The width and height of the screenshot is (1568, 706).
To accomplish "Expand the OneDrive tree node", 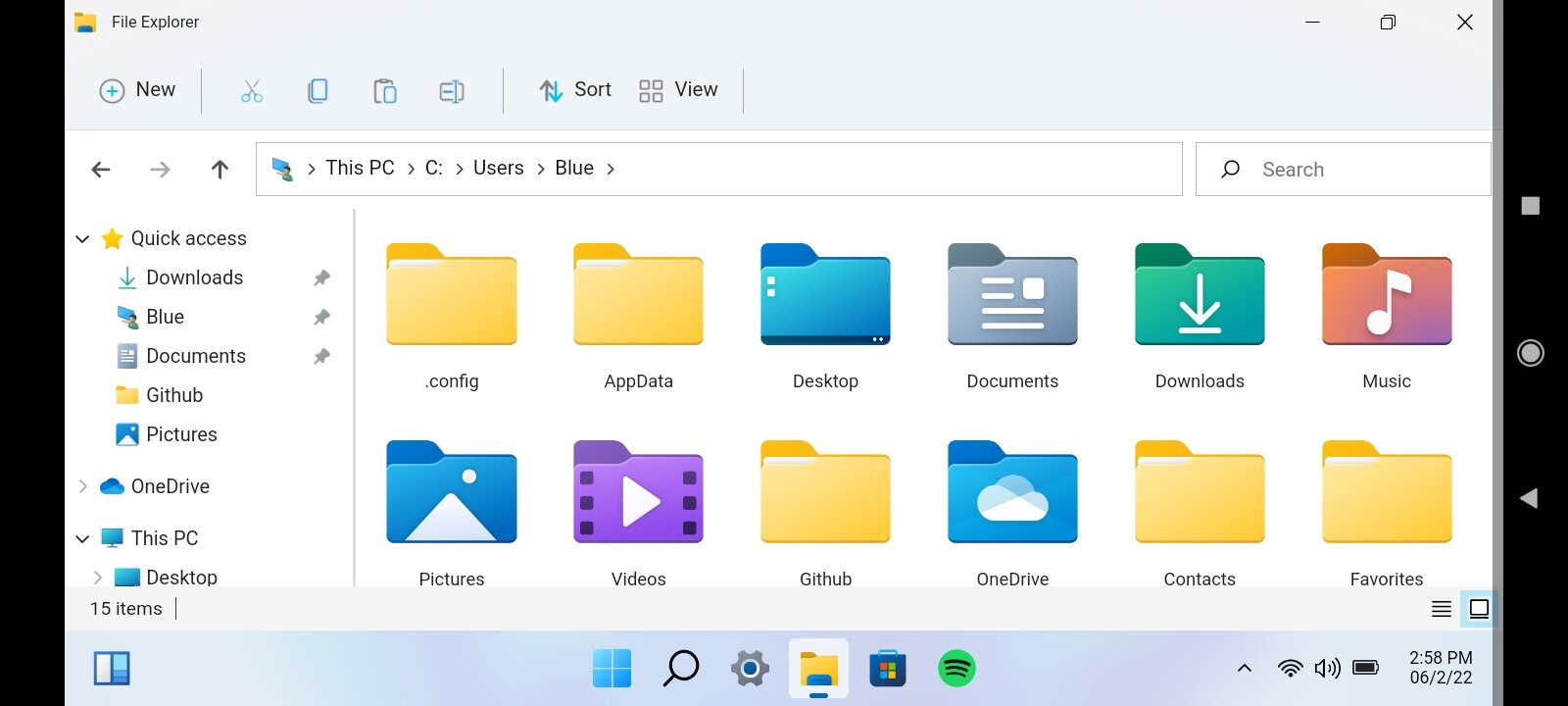I will click(x=82, y=486).
